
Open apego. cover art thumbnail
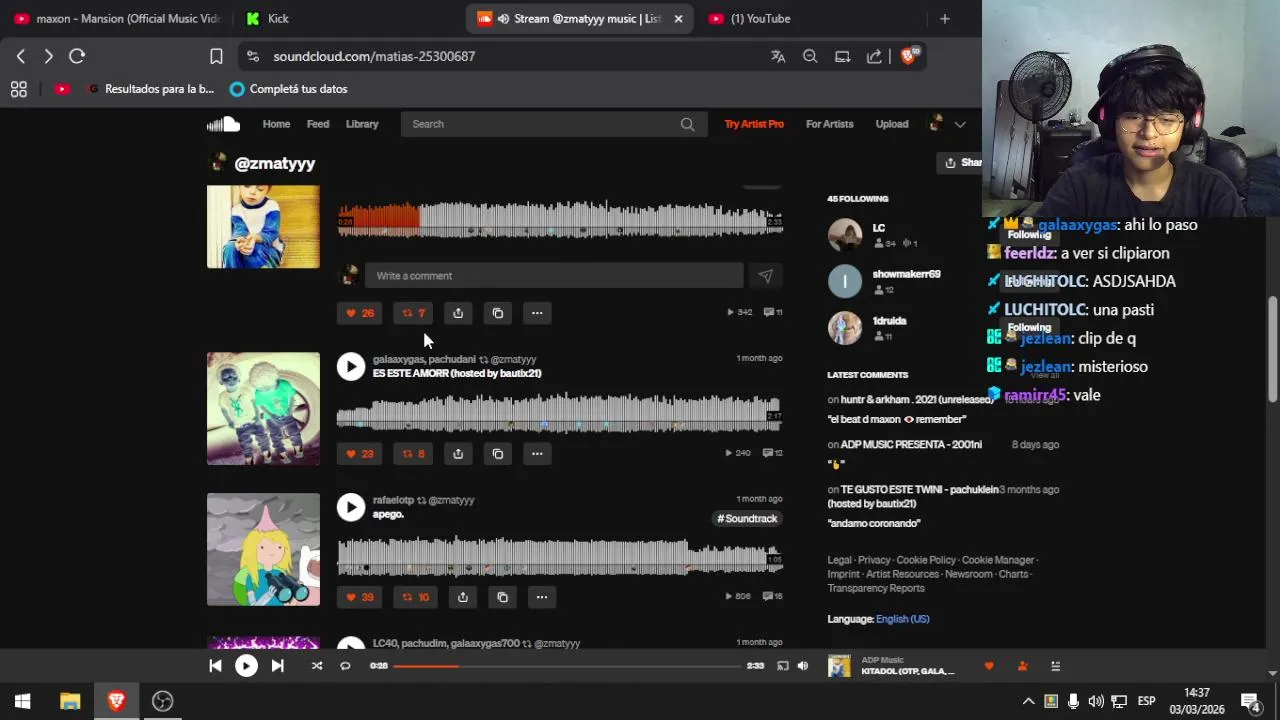tap(263, 549)
